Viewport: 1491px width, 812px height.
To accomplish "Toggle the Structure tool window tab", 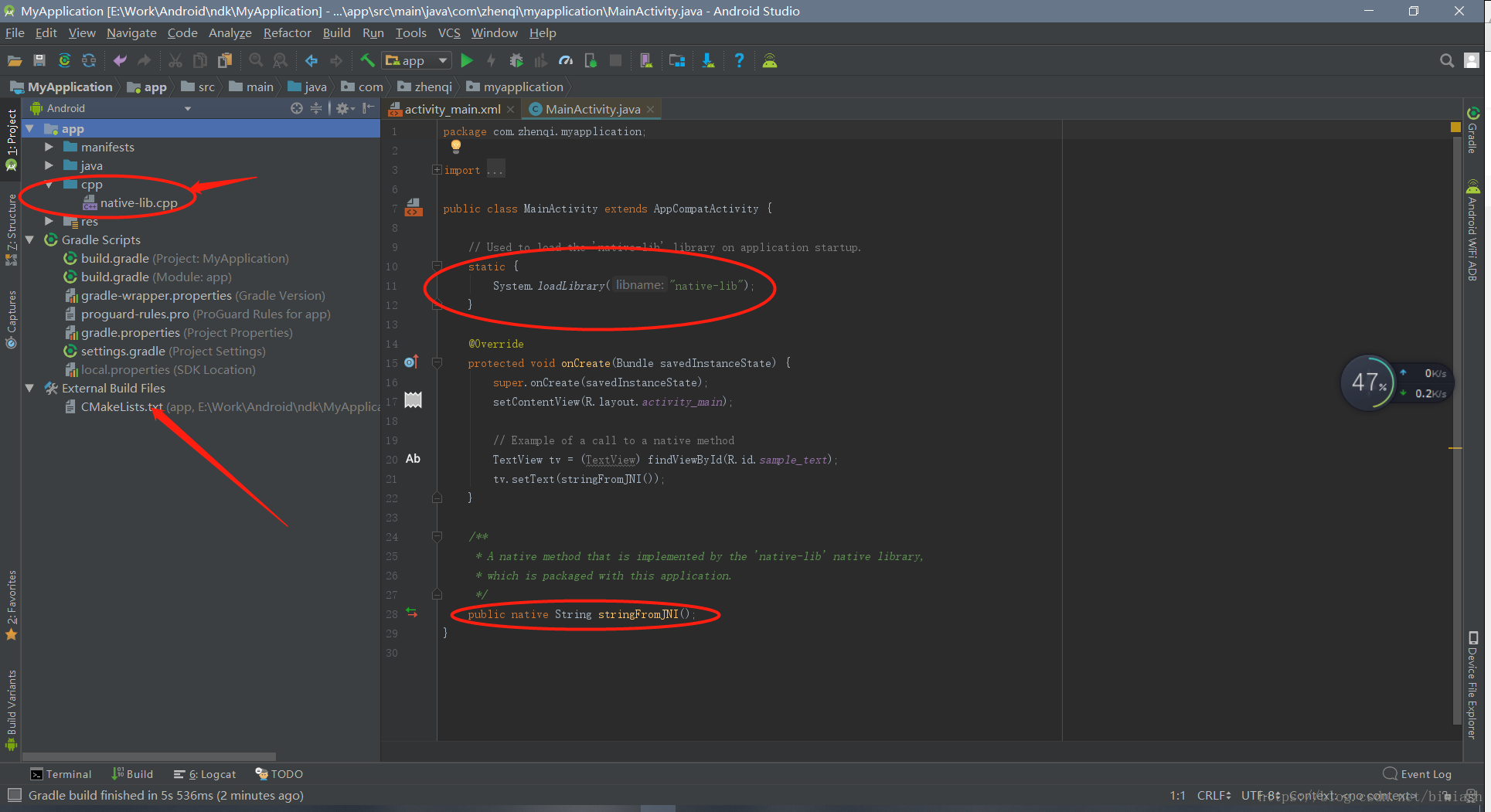I will 11,229.
